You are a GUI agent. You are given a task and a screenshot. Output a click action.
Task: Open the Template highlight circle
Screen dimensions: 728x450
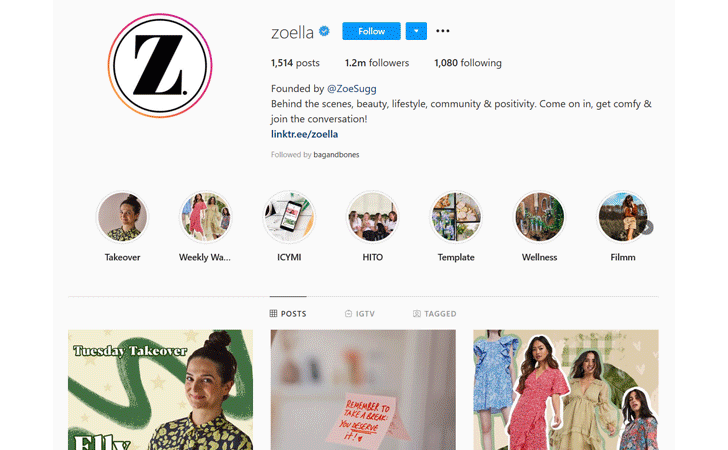point(455,217)
